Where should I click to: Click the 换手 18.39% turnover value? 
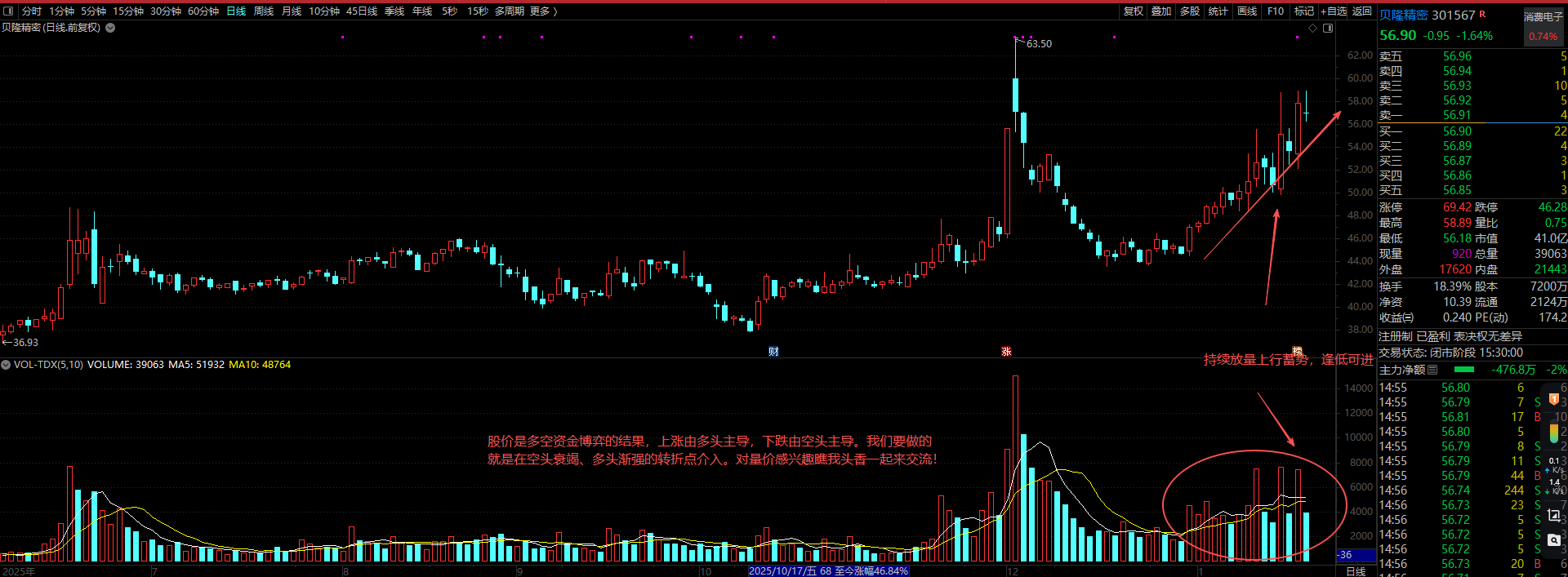(1451, 286)
